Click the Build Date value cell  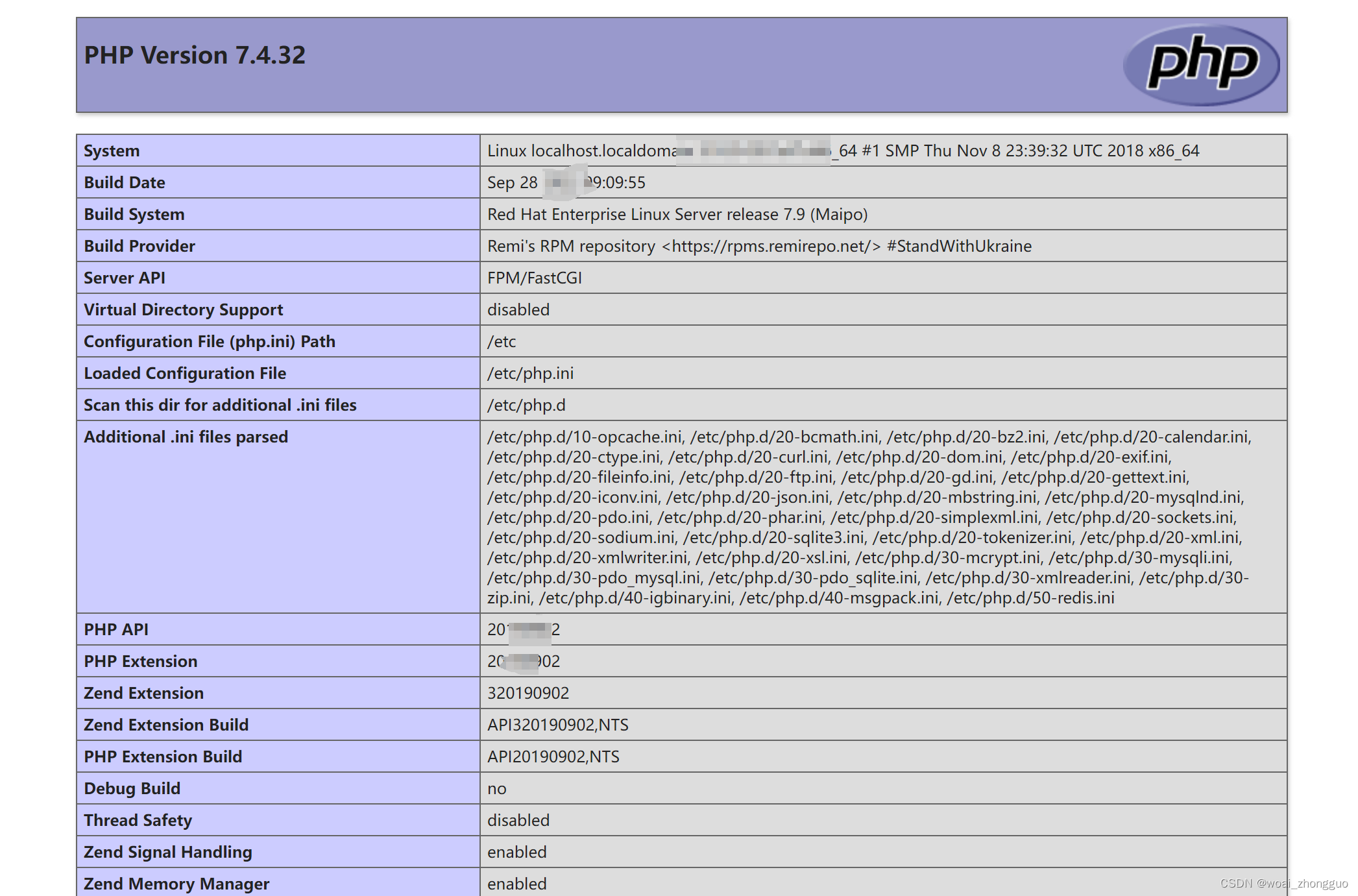(x=566, y=183)
